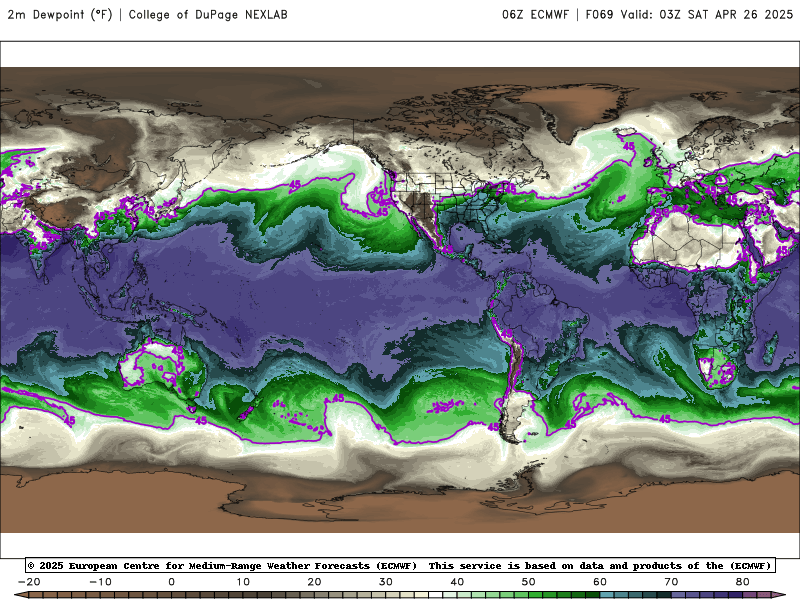Click the '-20' color scale label
Viewport: 800px width, 600px height.
point(29,582)
